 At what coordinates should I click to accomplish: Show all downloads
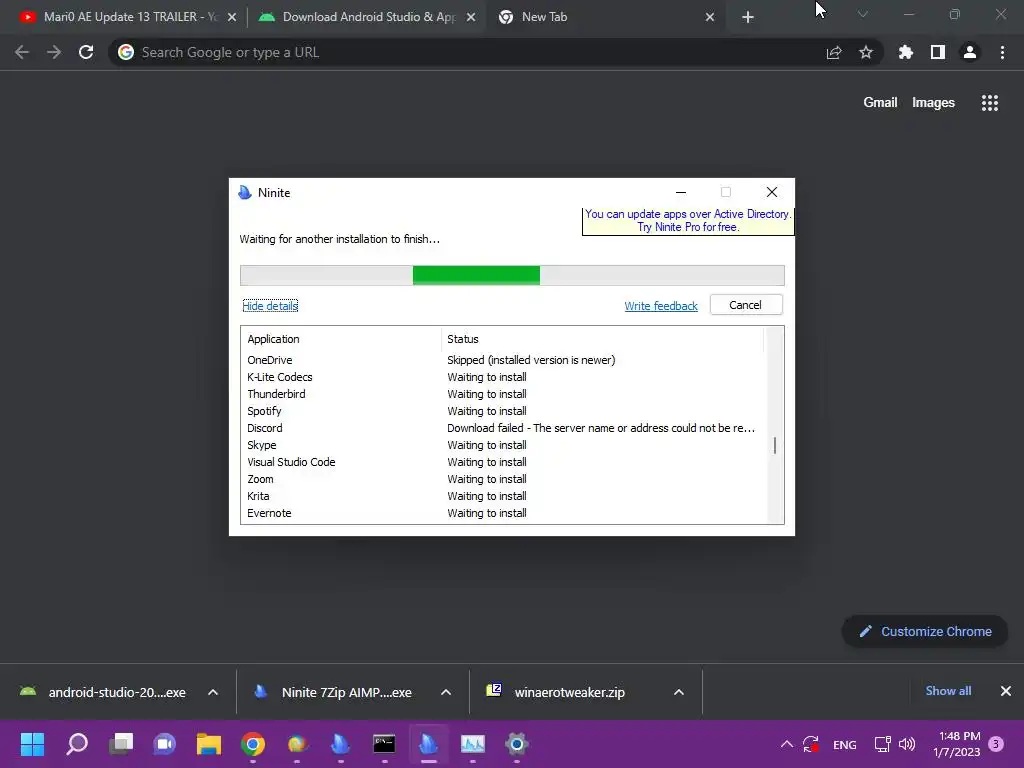tap(948, 691)
